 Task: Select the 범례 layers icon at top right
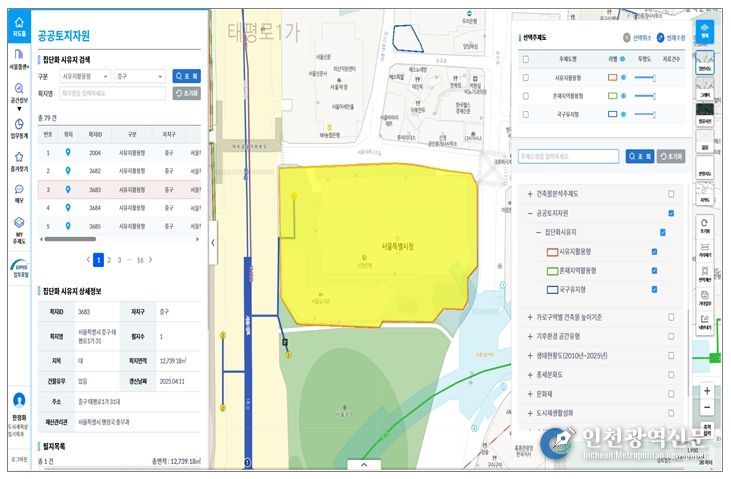(704, 30)
